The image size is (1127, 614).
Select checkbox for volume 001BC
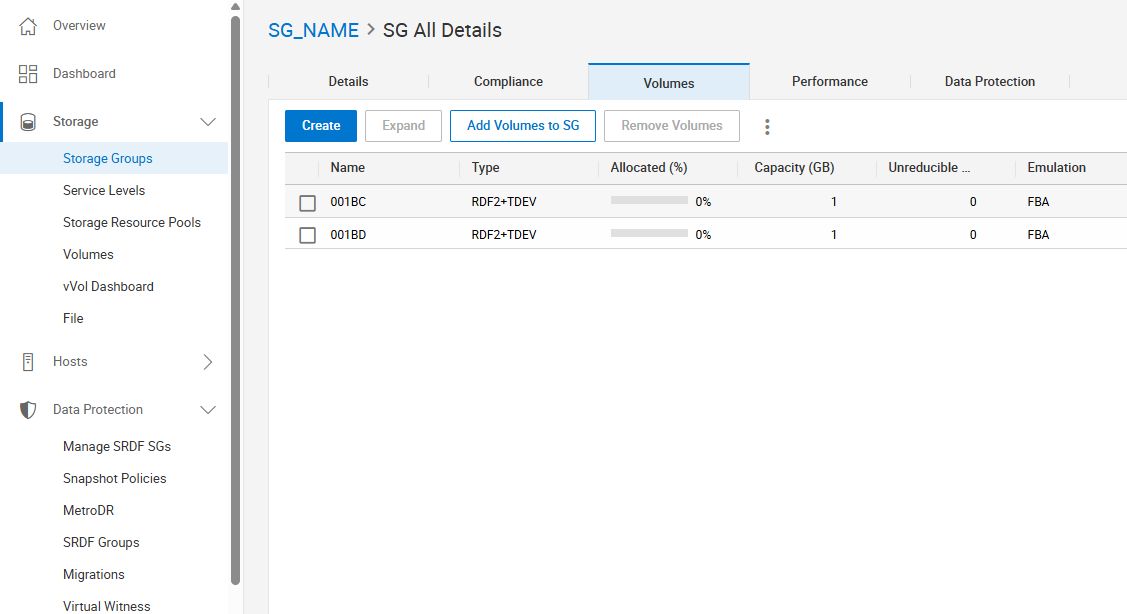(x=308, y=203)
